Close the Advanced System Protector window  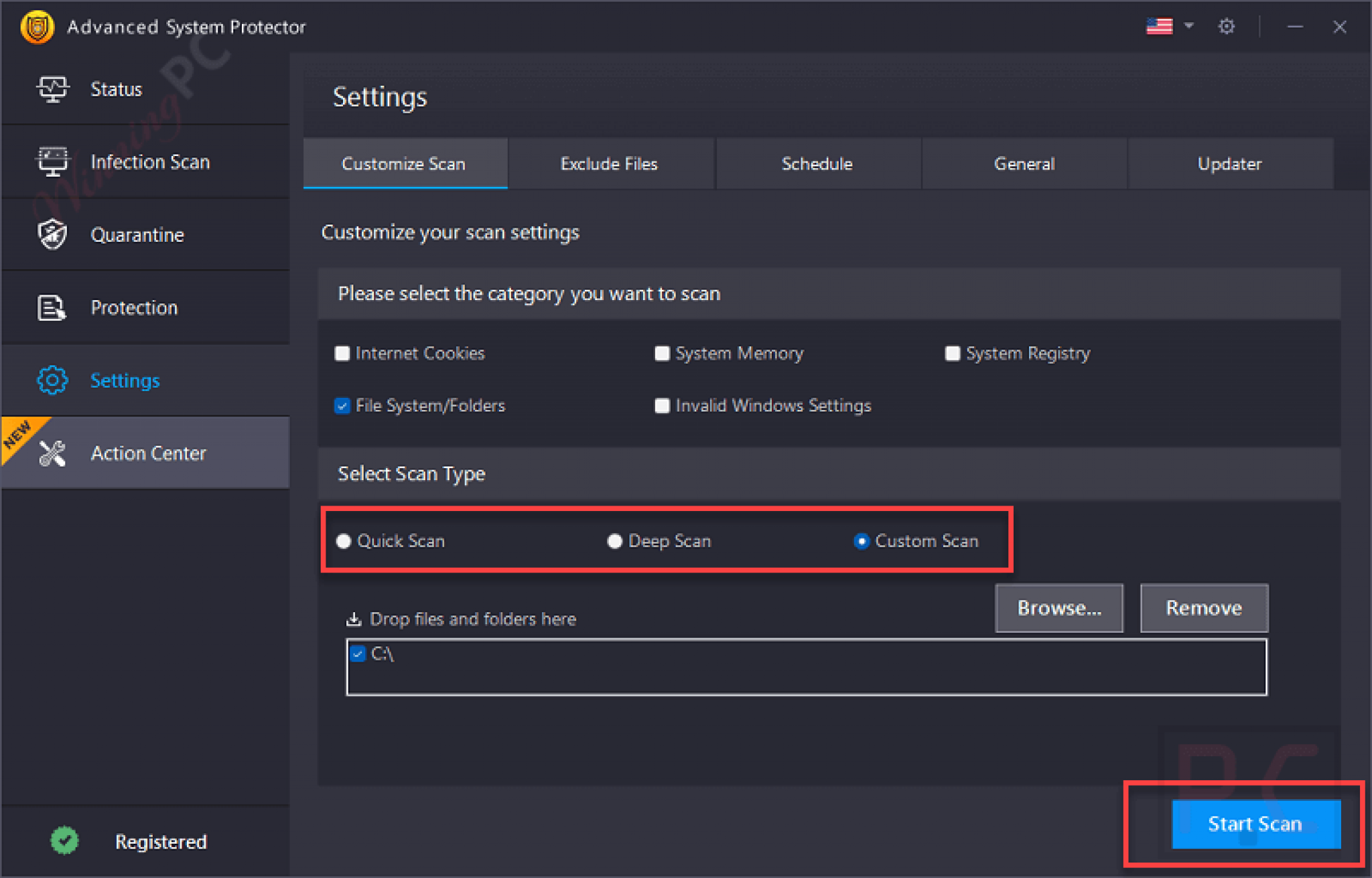coord(1339,27)
